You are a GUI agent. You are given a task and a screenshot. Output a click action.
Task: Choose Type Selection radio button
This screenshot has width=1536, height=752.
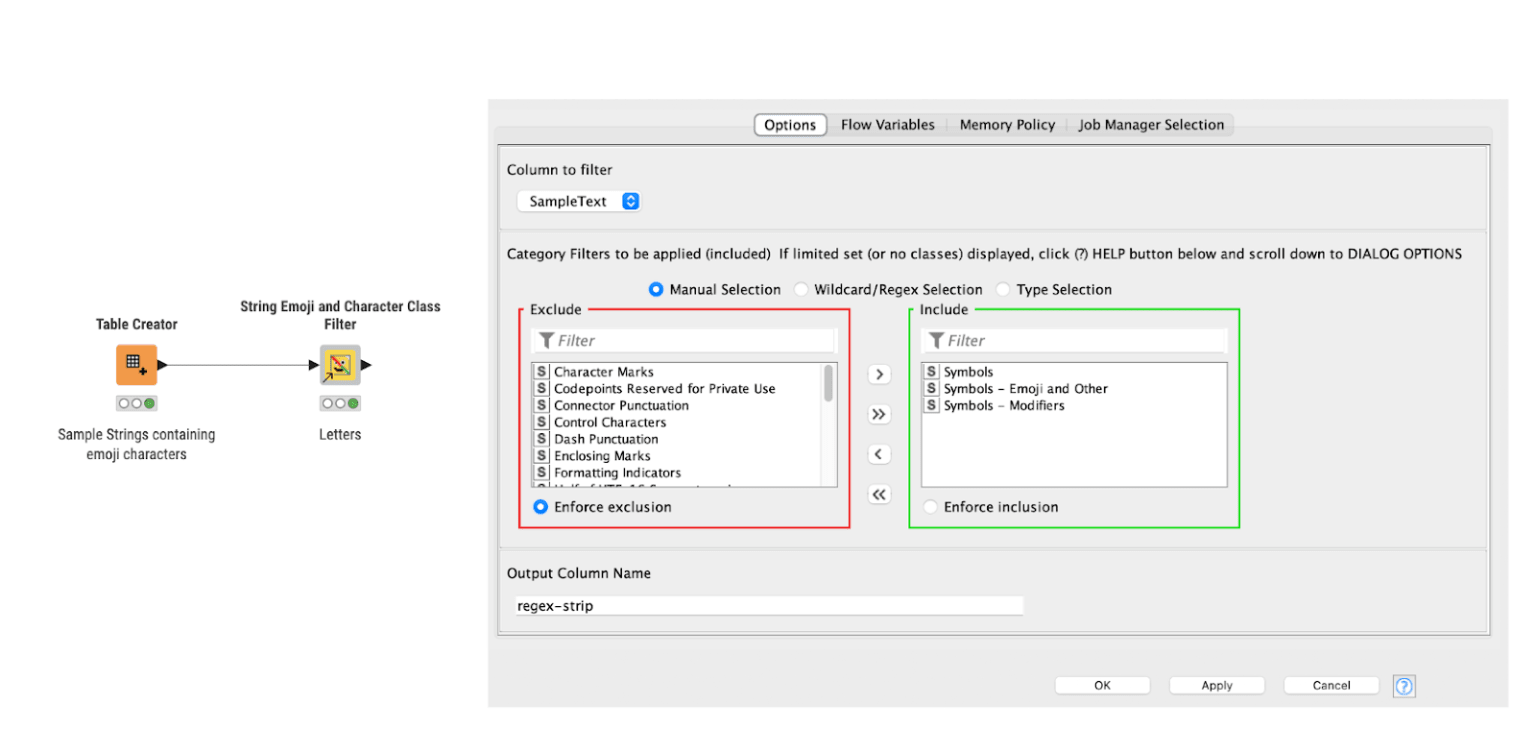(1003, 290)
